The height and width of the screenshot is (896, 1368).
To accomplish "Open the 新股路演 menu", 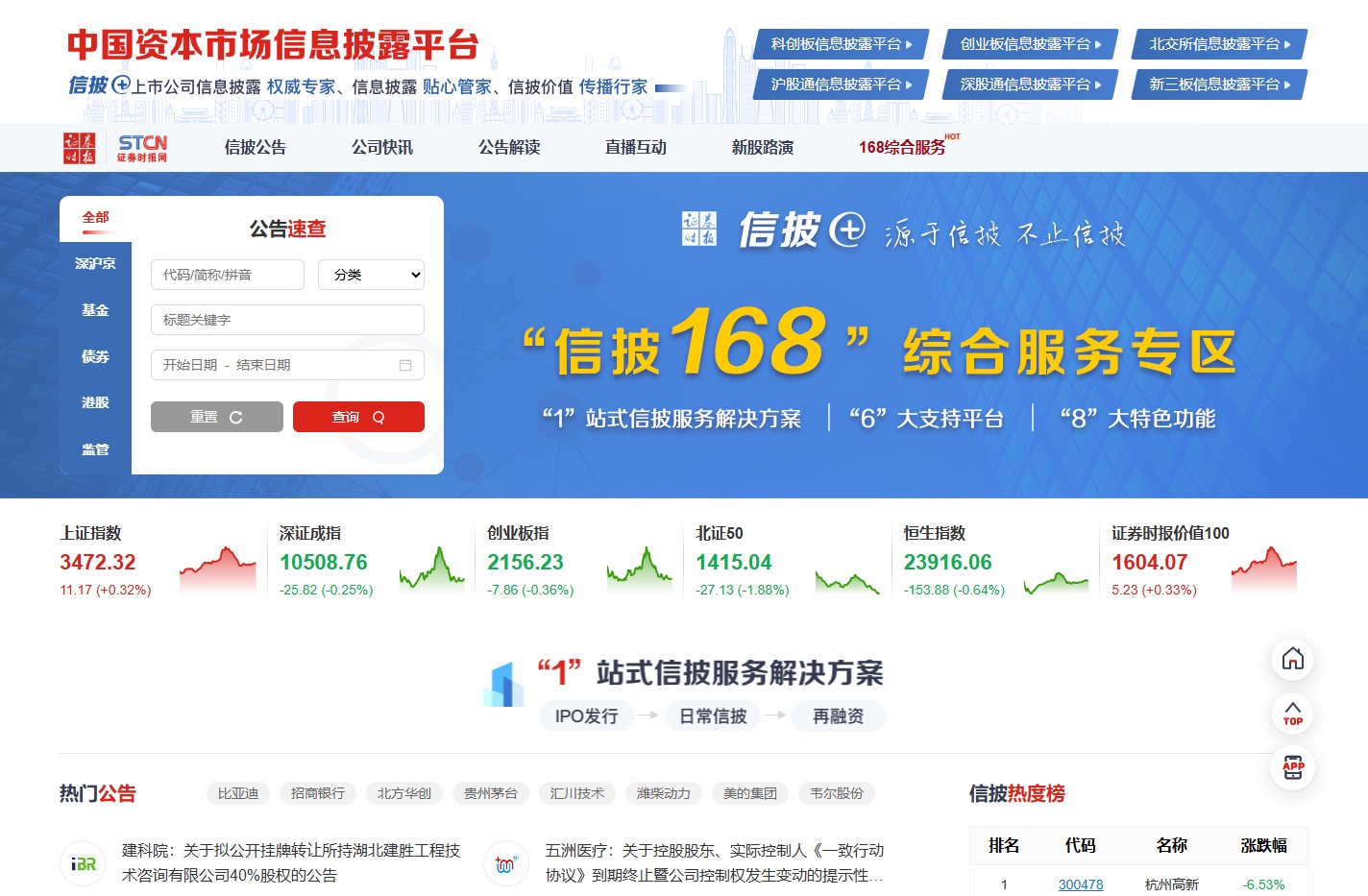I will tap(763, 148).
